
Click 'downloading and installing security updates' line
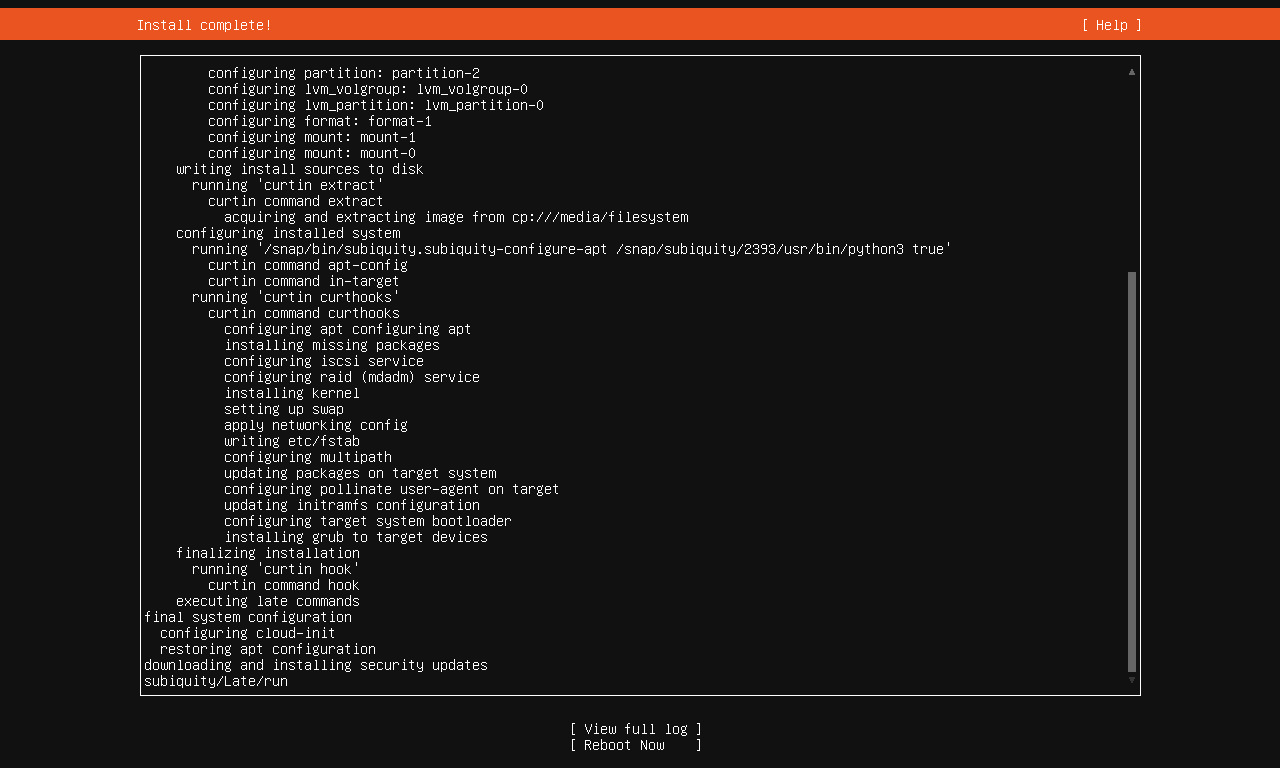[x=316, y=665]
